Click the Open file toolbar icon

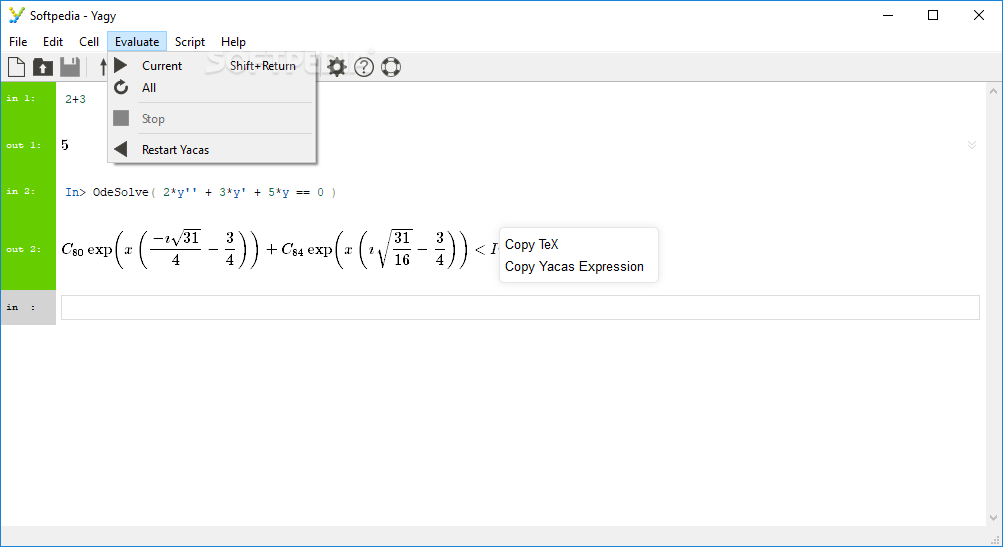tap(43, 67)
